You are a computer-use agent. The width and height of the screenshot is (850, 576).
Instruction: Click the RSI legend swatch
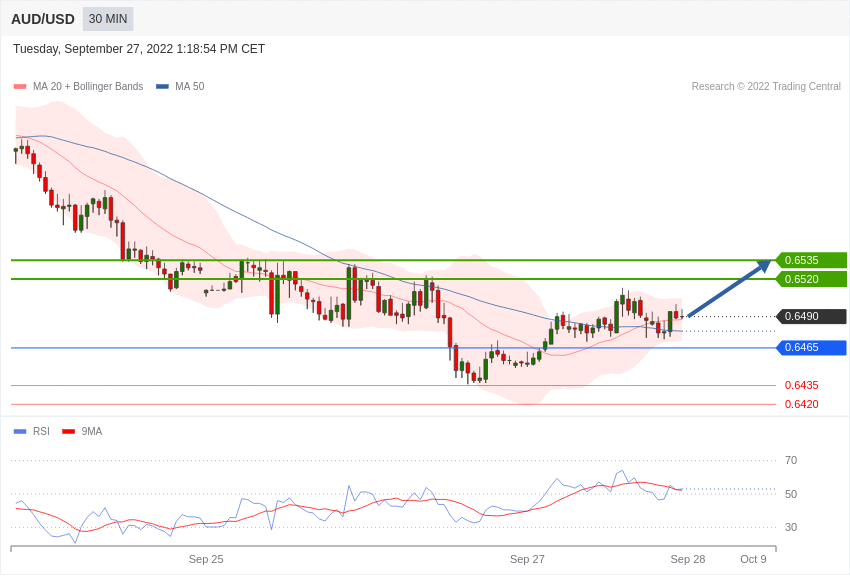[20, 432]
